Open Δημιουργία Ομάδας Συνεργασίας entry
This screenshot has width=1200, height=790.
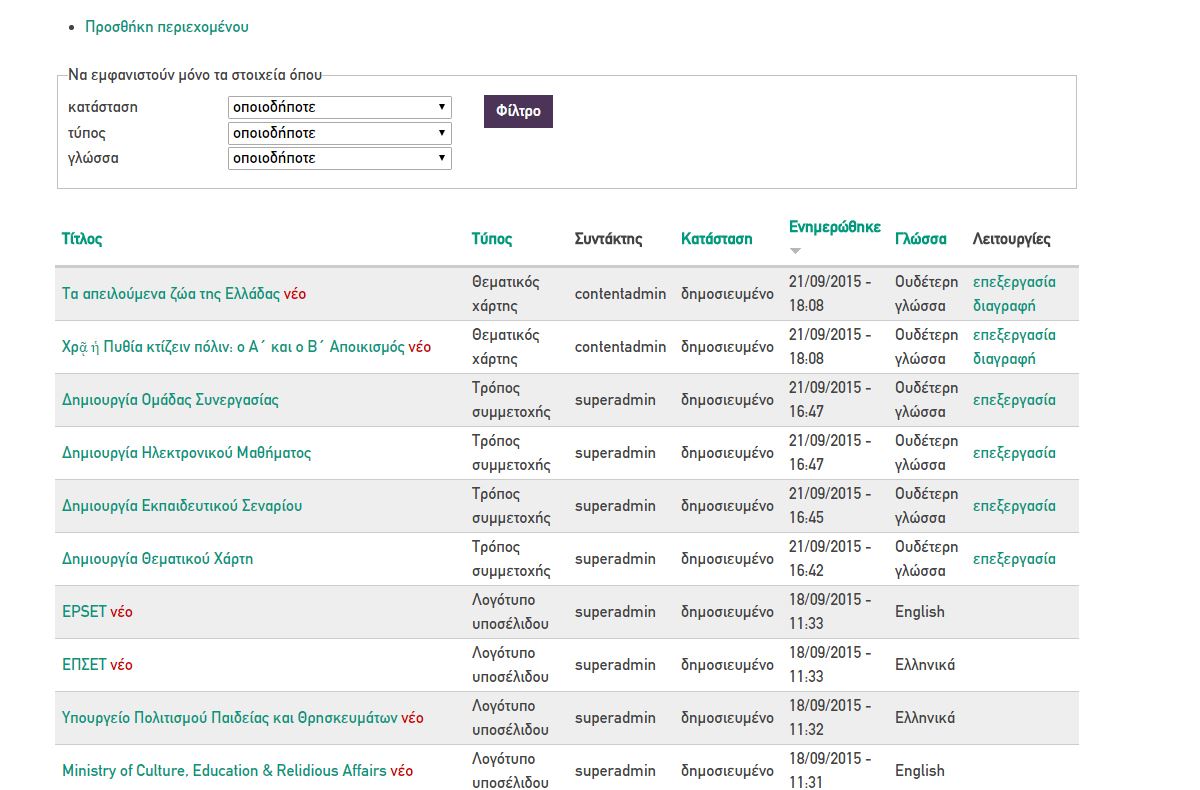point(170,400)
